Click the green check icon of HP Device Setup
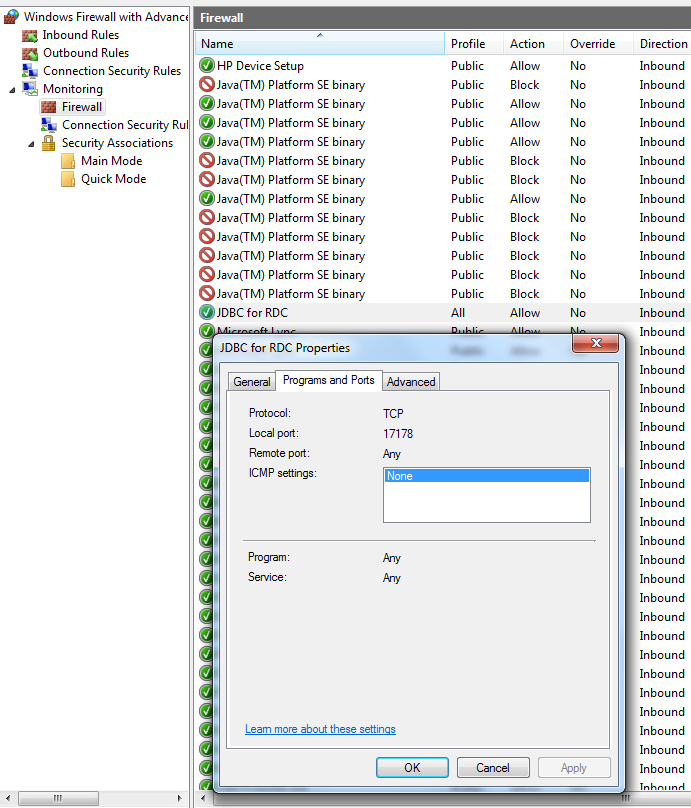The image size is (691, 808). click(x=207, y=65)
